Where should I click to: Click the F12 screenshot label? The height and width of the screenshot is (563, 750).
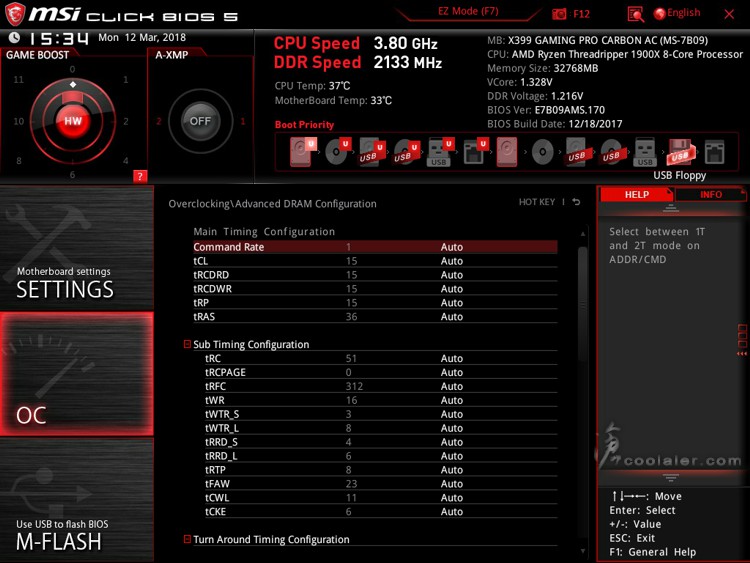point(581,14)
